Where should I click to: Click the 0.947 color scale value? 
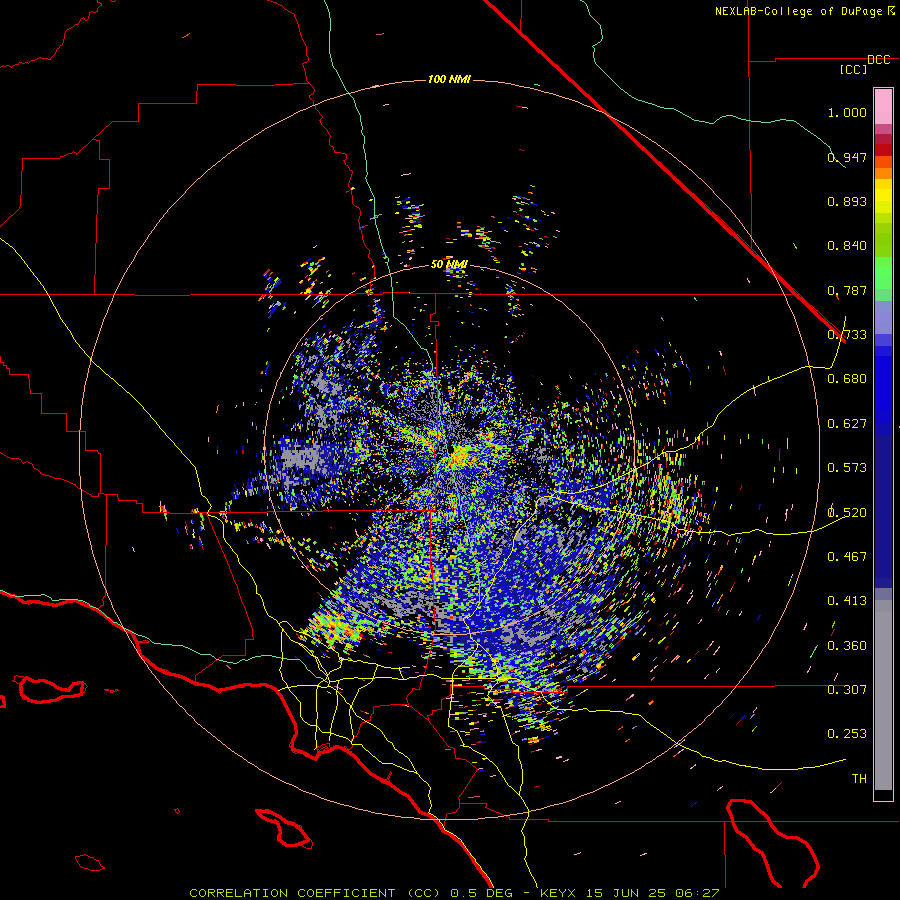tap(847, 157)
